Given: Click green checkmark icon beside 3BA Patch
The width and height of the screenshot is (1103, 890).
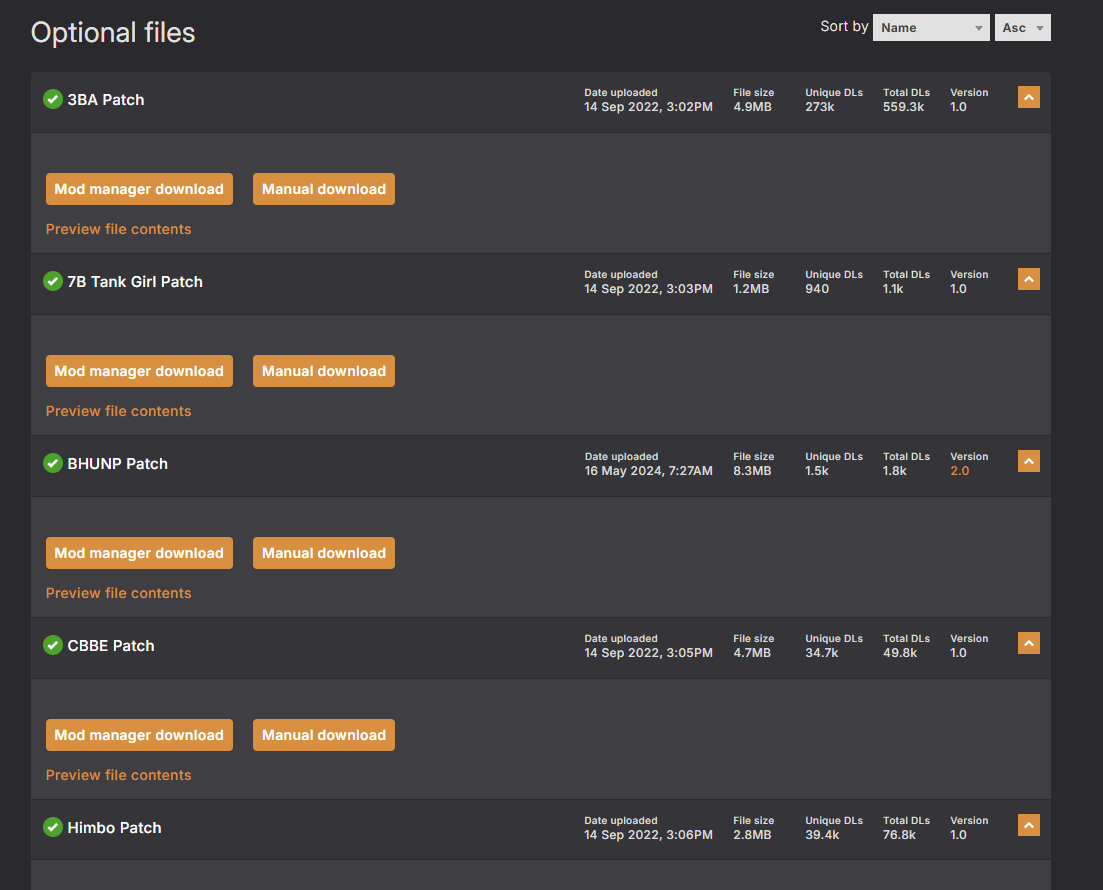Looking at the screenshot, I should (53, 99).
